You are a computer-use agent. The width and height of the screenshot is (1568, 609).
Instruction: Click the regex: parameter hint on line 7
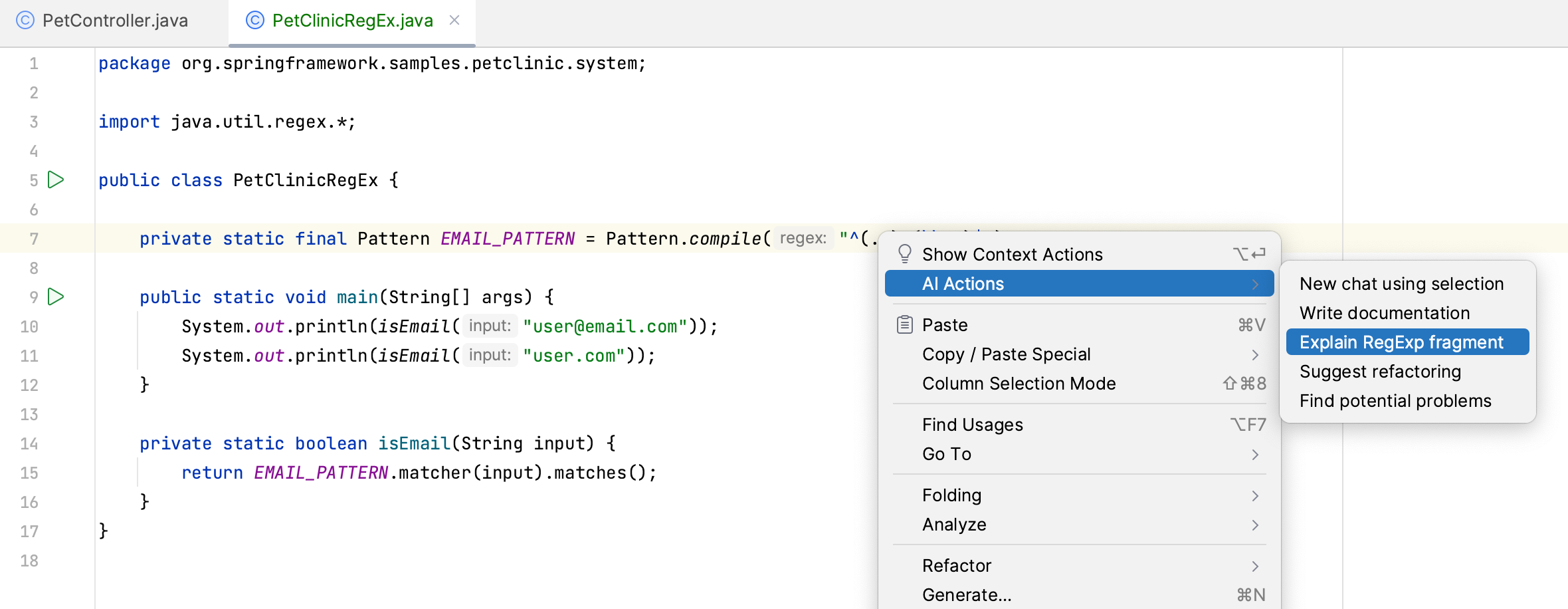click(803, 238)
